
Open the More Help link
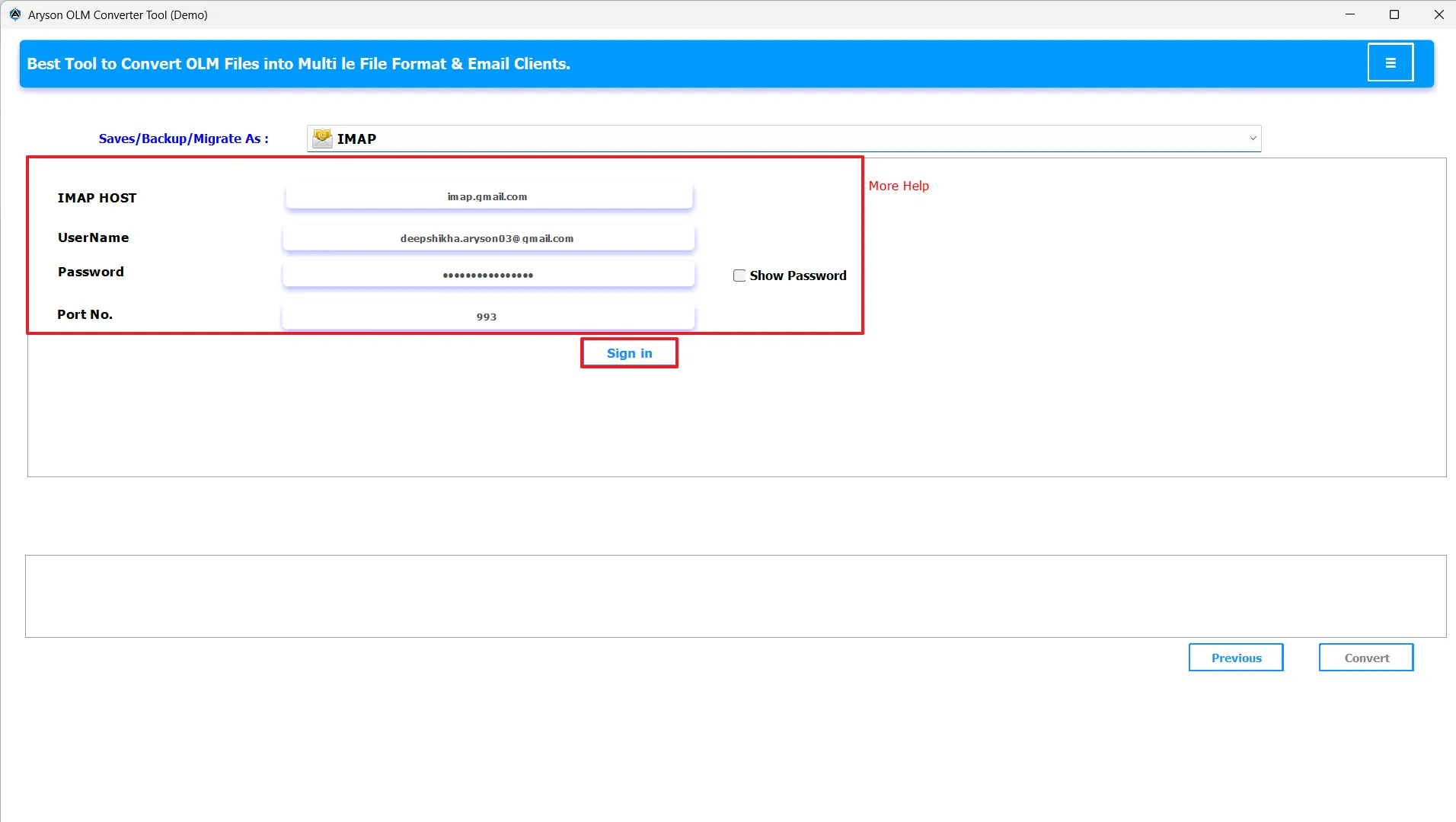tap(898, 185)
